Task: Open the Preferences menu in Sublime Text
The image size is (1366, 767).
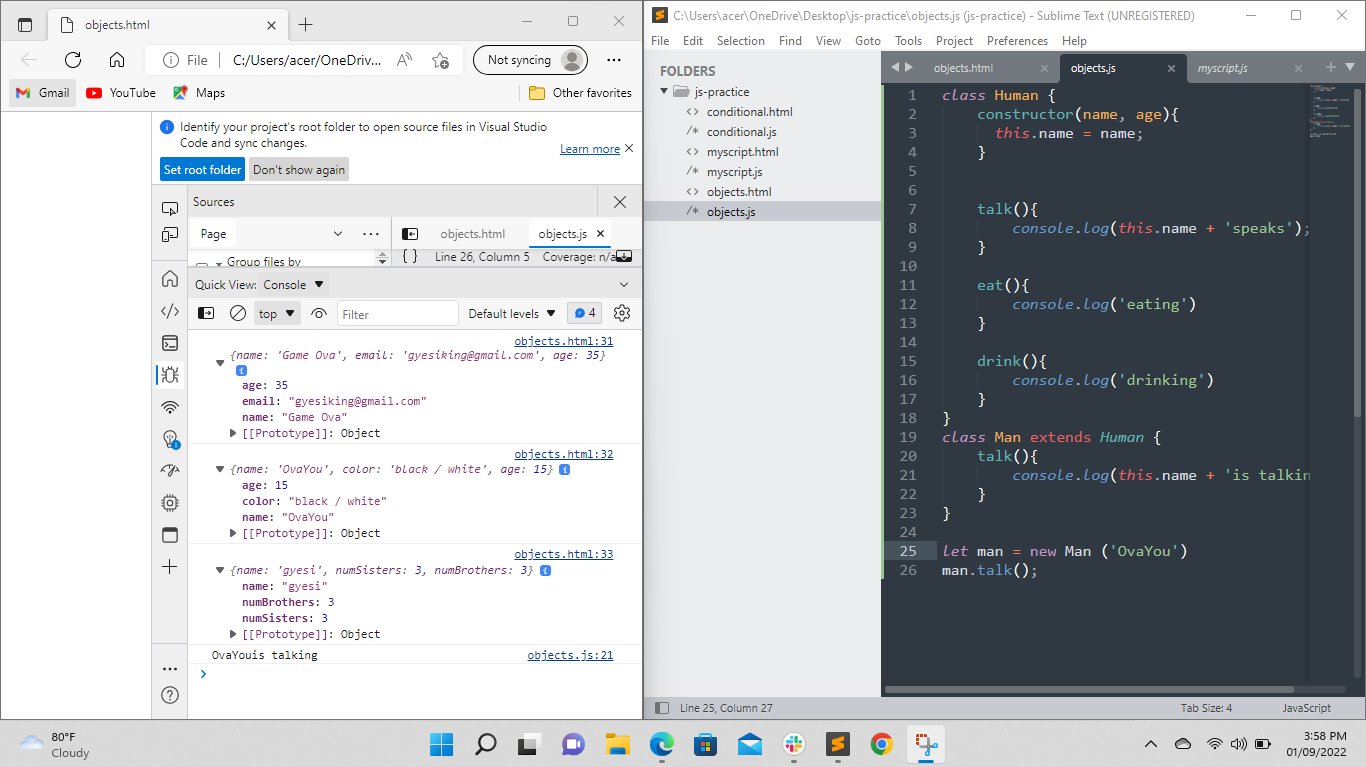Action: point(1017,41)
